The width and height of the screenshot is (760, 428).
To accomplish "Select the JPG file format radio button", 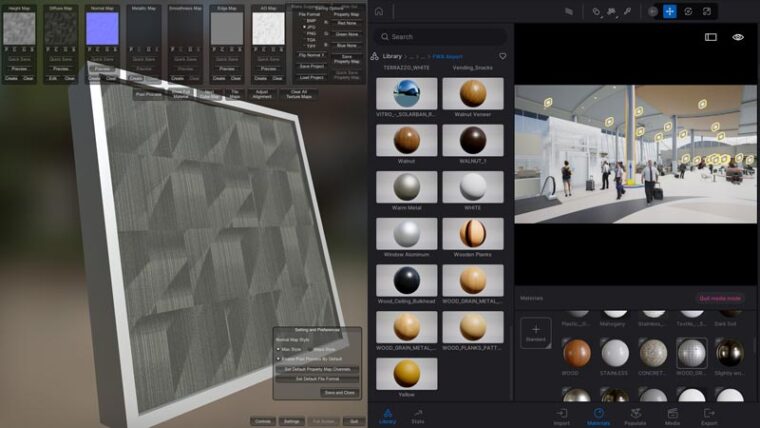I will 306,27.
